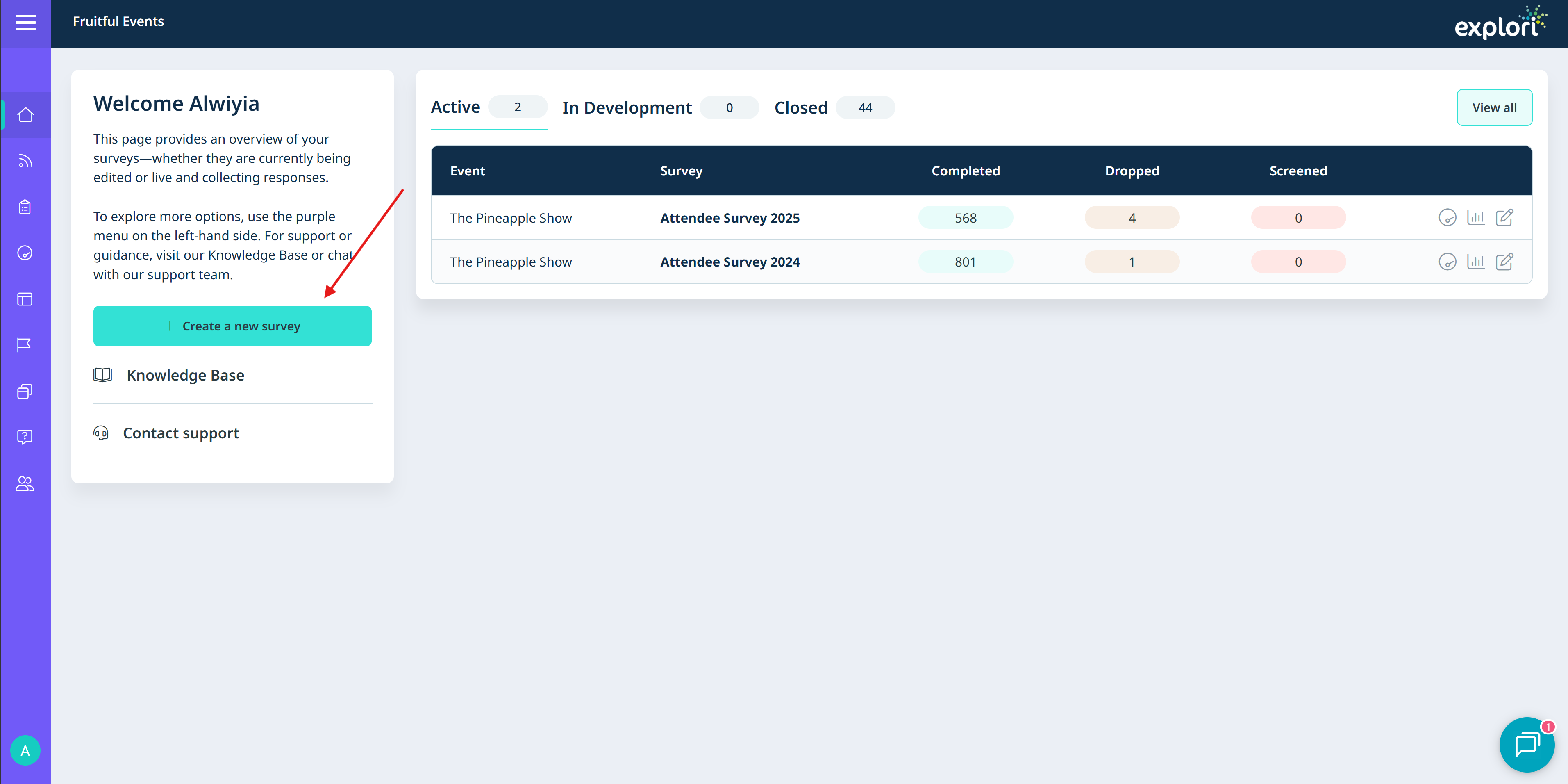Screen dimensions: 1568x784
Task: Click Create a new survey button
Action: pos(232,326)
